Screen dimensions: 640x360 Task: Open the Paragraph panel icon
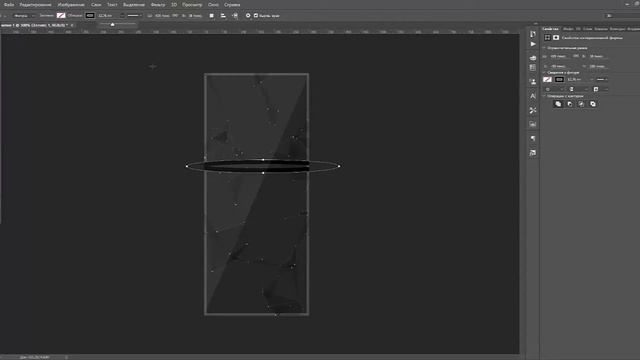pyautogui.click(x=533, y=138)
